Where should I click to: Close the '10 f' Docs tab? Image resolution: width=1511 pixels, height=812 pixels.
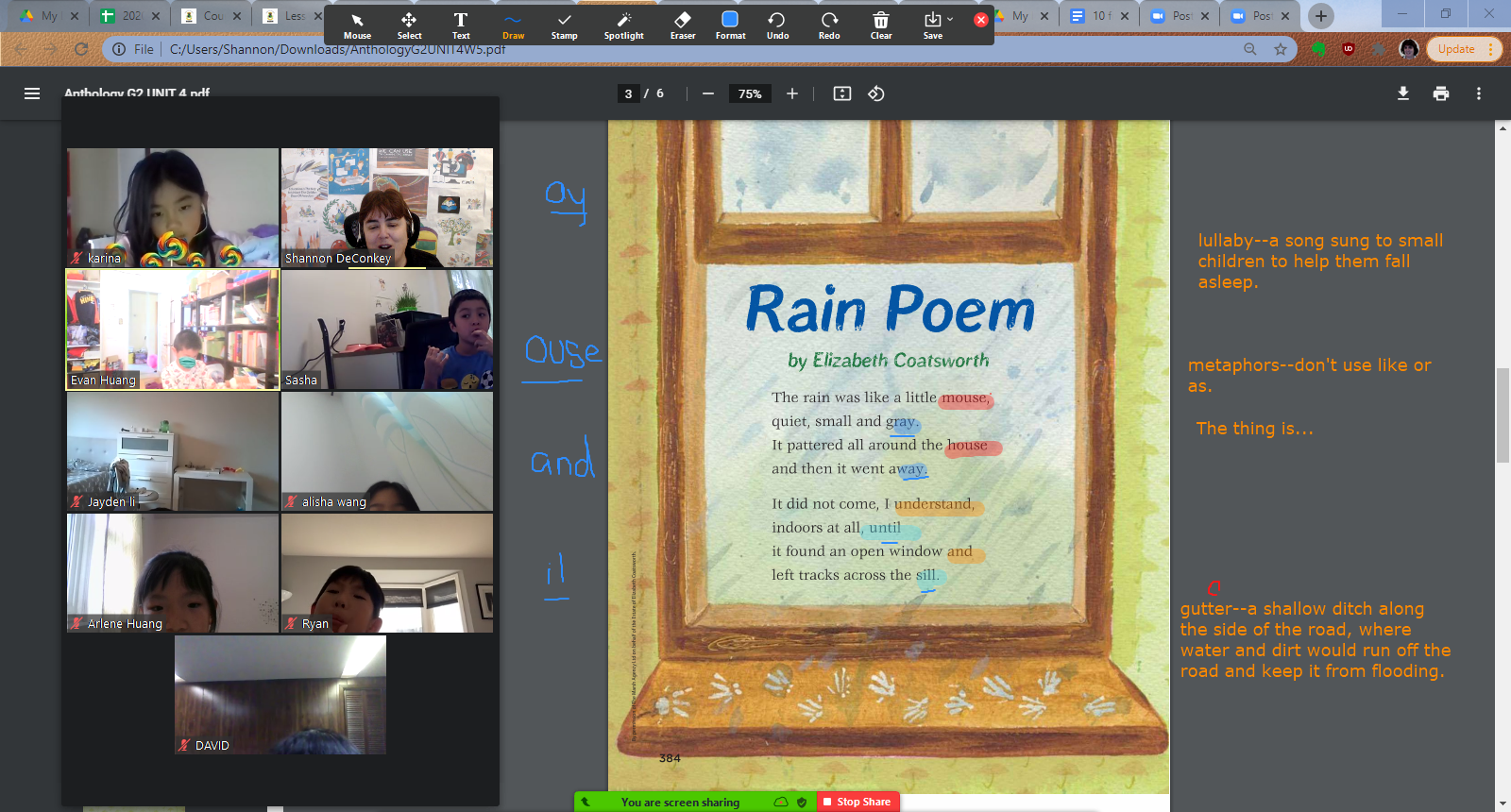click(1124, 16)
